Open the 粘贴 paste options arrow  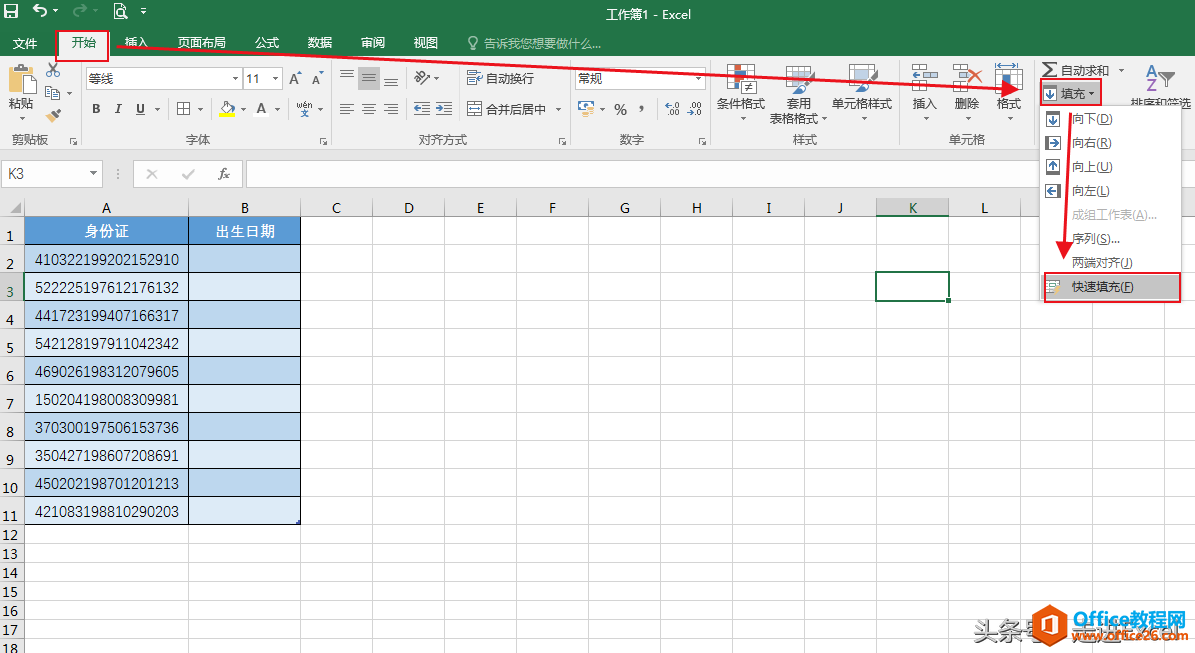(x=21, y=118)
